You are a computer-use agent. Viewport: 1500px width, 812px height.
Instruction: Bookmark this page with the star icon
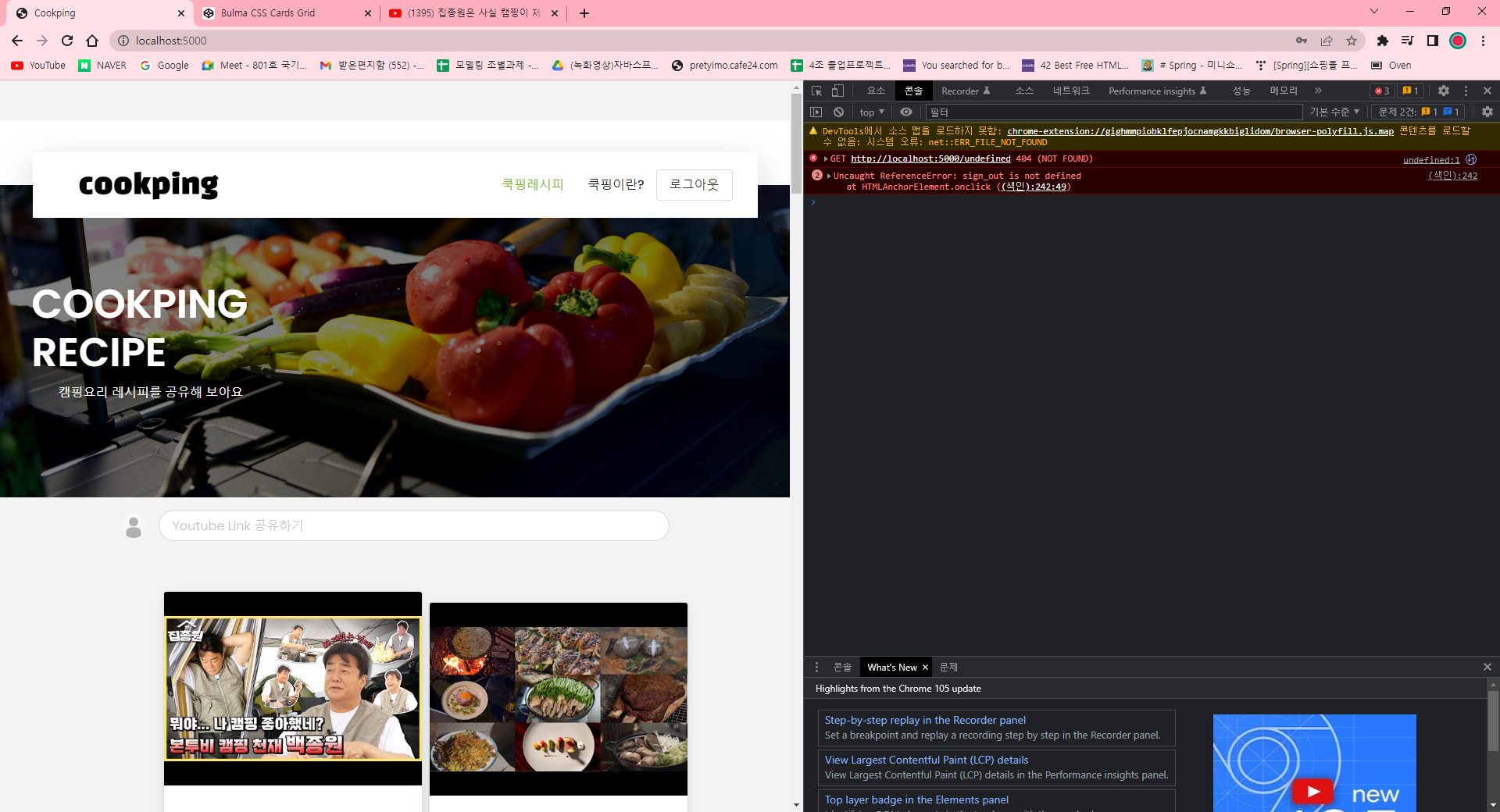click(1352, 41)
